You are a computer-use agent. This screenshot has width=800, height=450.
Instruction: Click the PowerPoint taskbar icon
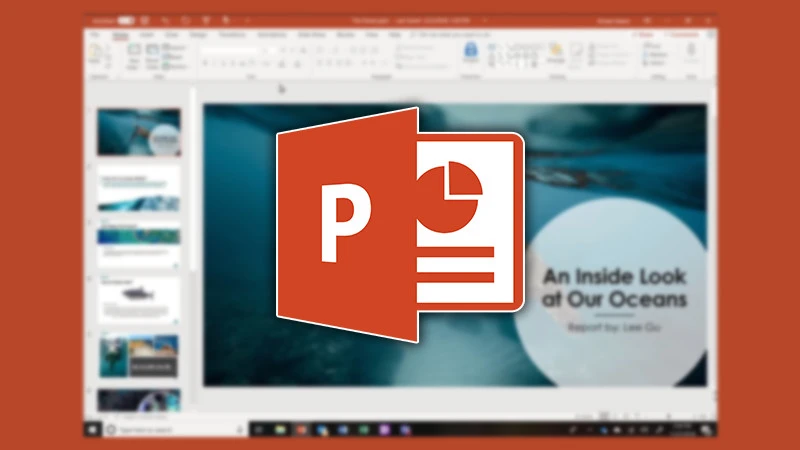click(x=301, y=430)
